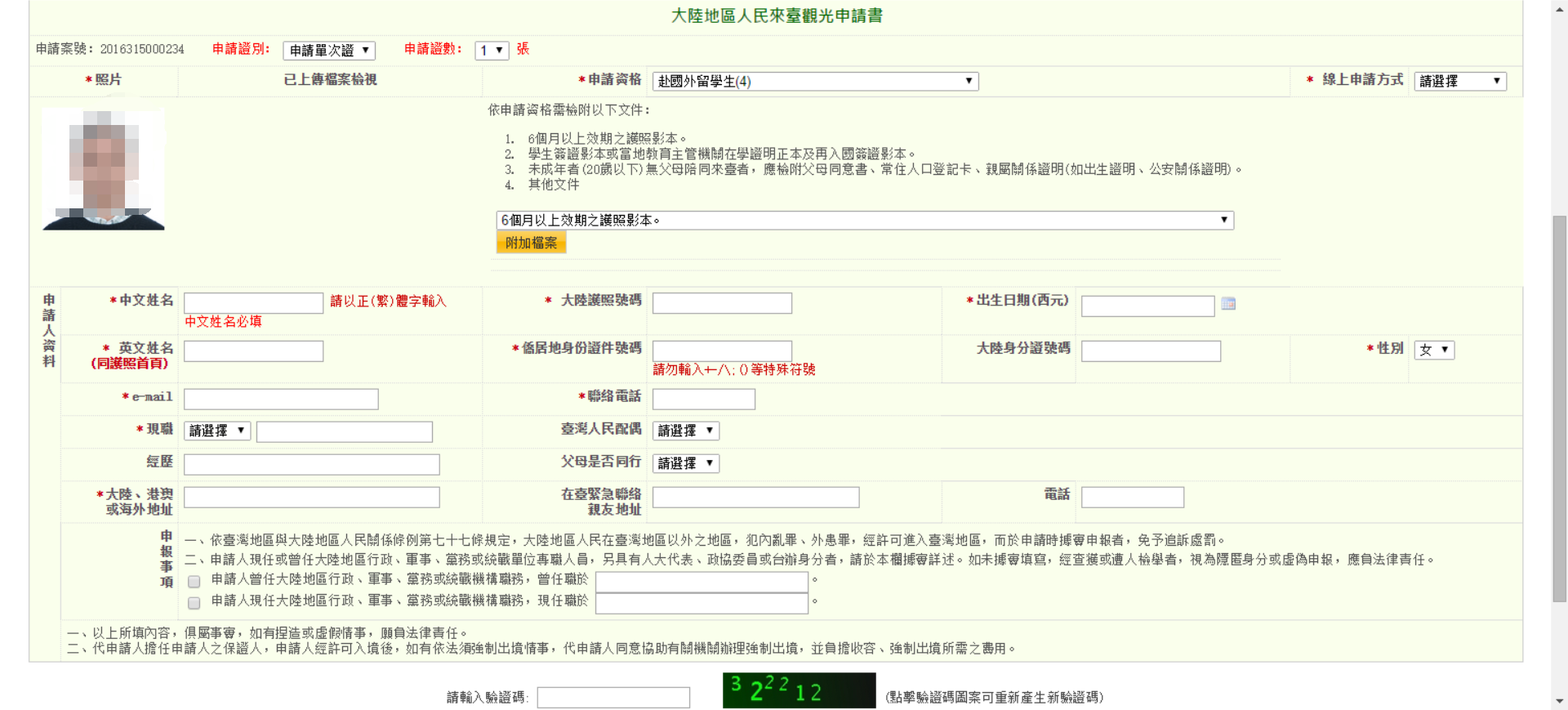The width and height of the screenshot is (1568, 710).
Task: Focus the 僑居地身份證件號碼 input field
Action: point(722,351)
